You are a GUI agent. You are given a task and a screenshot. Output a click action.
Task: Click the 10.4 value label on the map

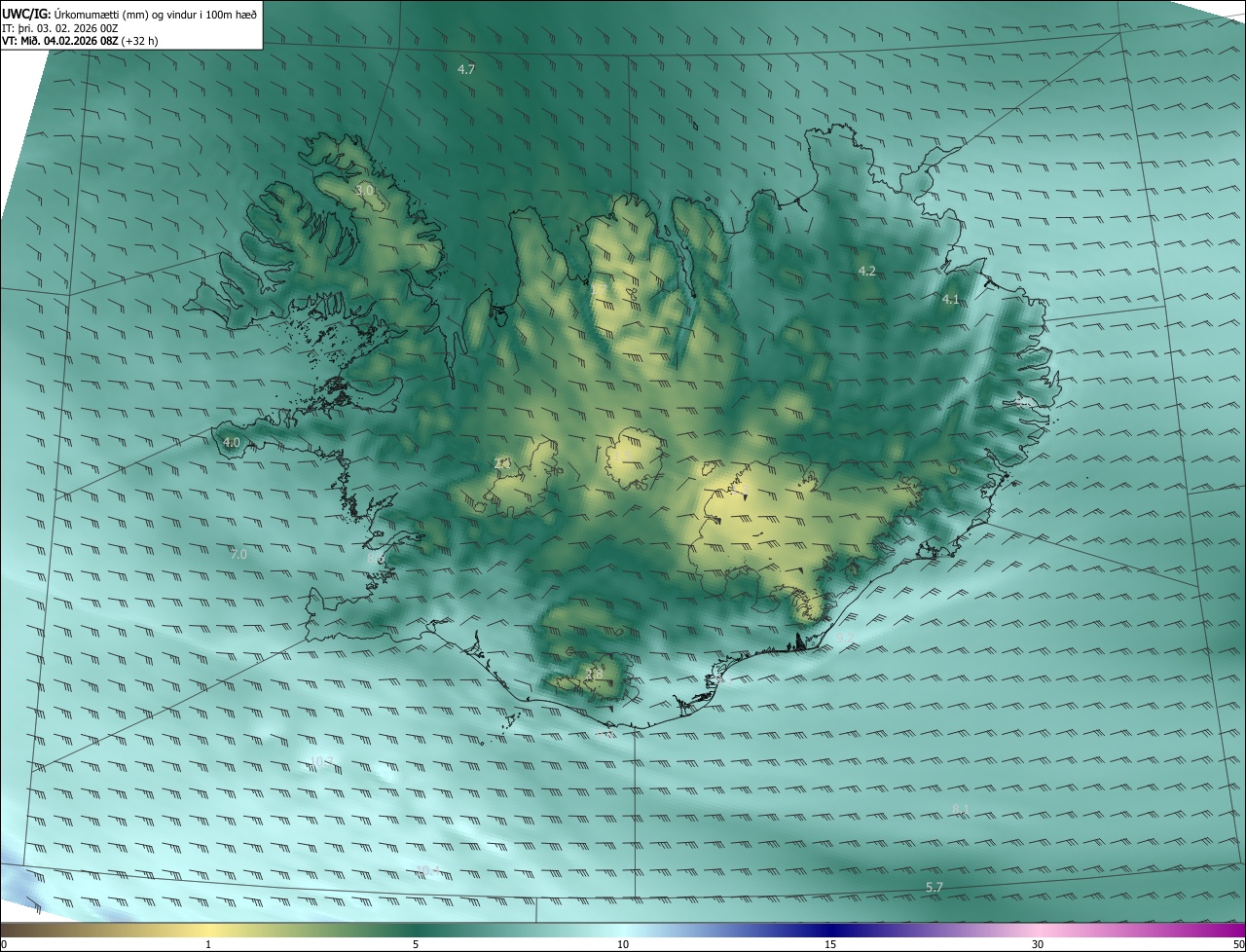tap(428, 870)
